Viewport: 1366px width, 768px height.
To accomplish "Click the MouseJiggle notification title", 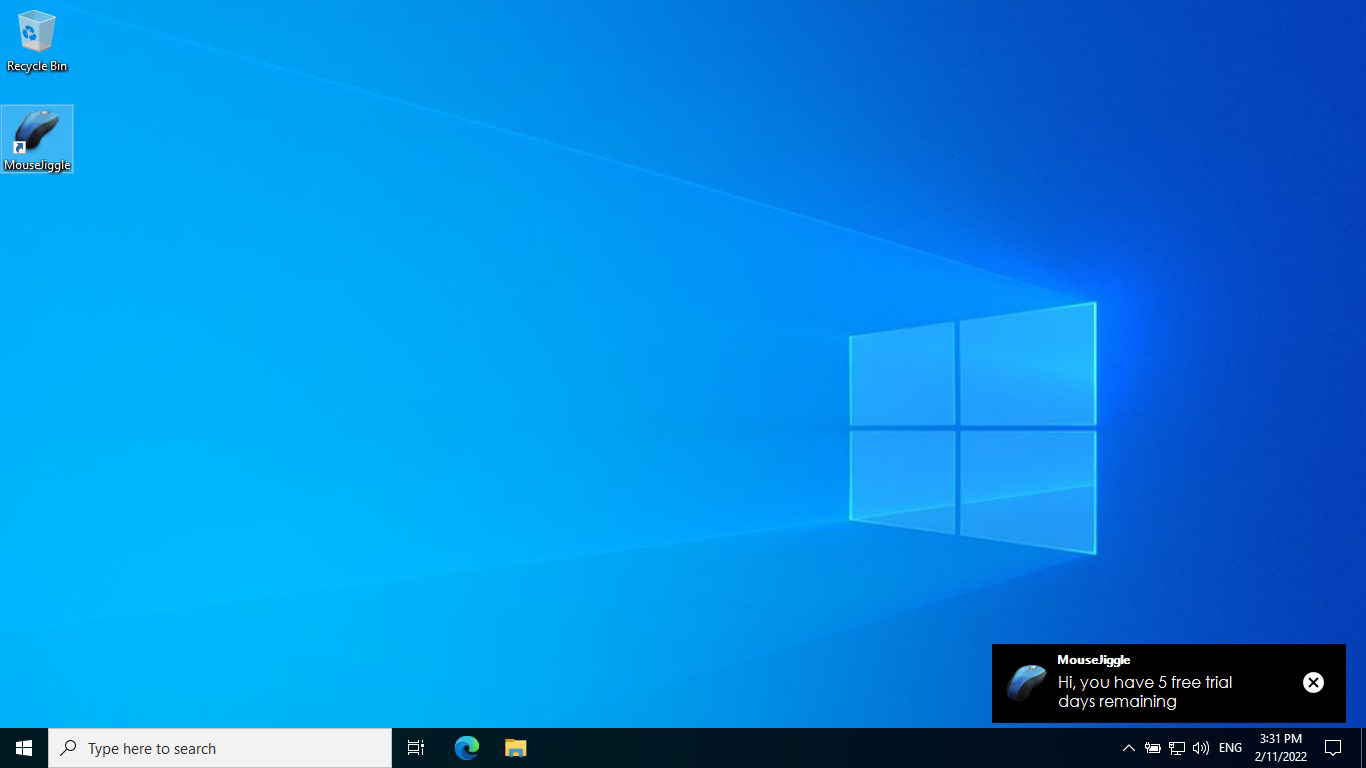I will (1094, 660).
